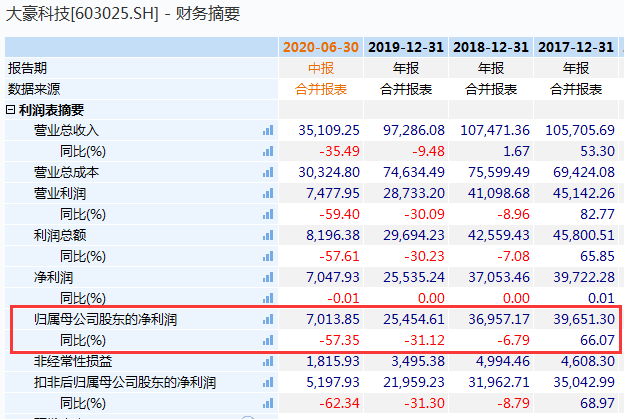Screen dimensions: 624x419
Task: Open chart icon for 同比(%) under 归属母公司股东的净利润
Action: (268, 340)
